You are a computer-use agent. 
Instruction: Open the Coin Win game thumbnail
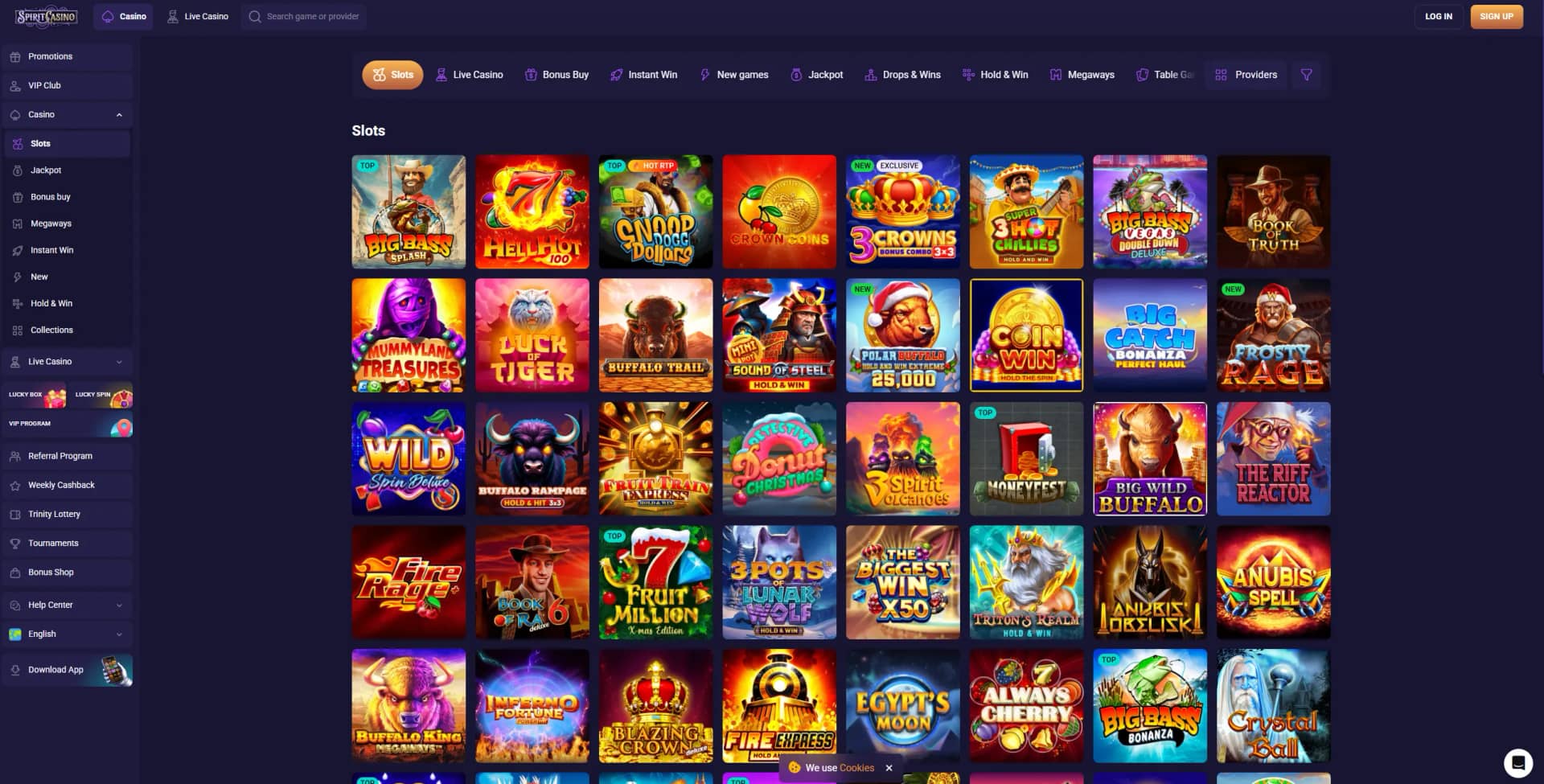[x=1026, y=335]
